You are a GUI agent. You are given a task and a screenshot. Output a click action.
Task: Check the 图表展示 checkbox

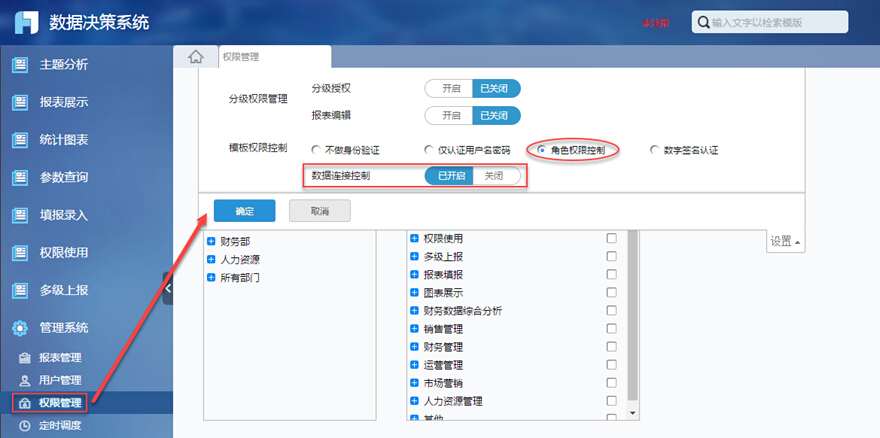[611, 292]
